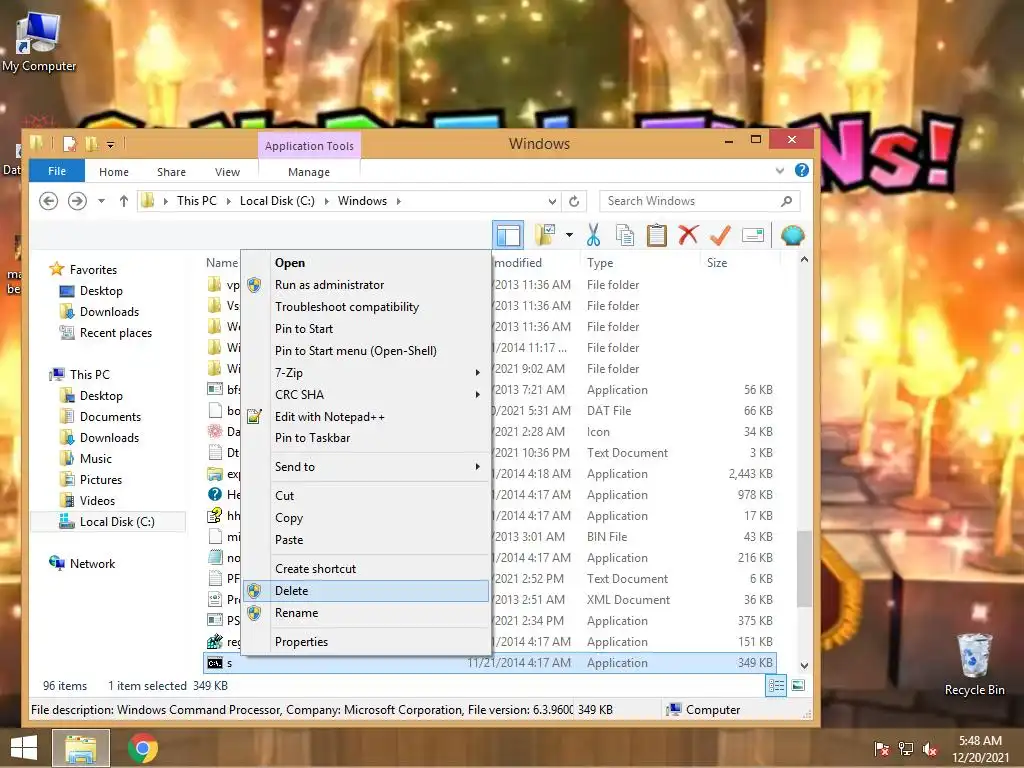
Task: Open Google Chrome from the taskbar
Action: point(142,748)
